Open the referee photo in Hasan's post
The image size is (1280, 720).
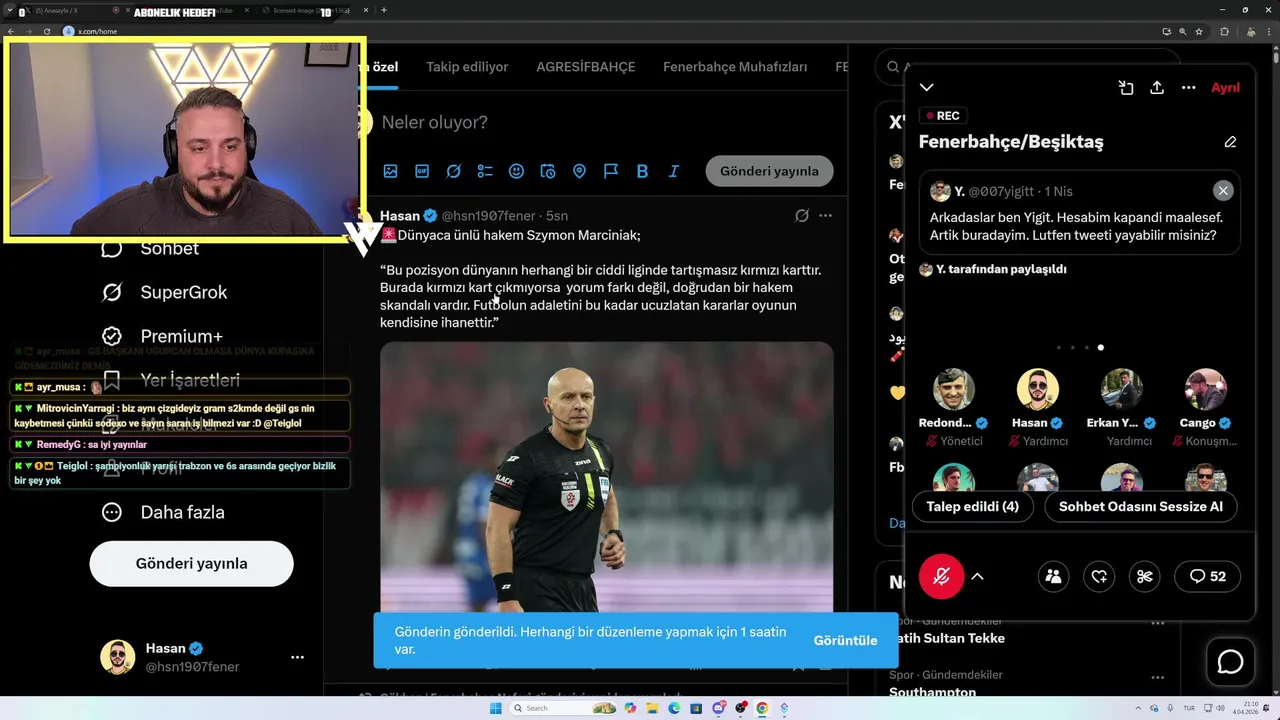(606, 478)
